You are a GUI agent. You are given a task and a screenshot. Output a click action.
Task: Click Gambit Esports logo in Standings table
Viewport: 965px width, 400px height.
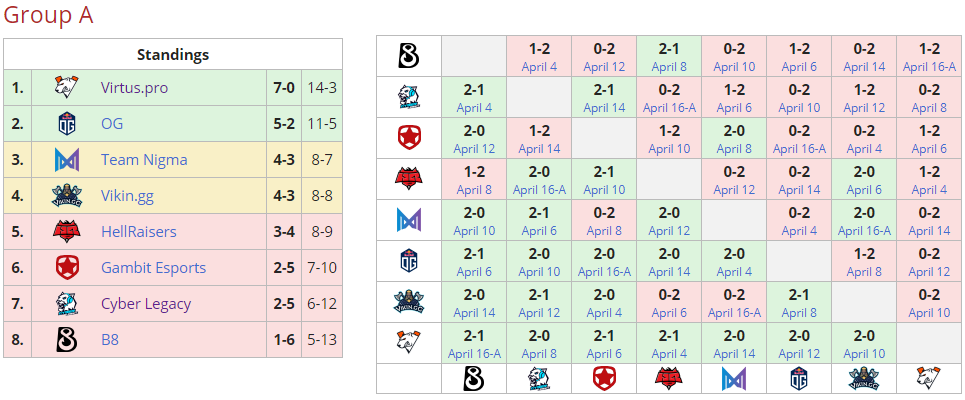(66, 268)
